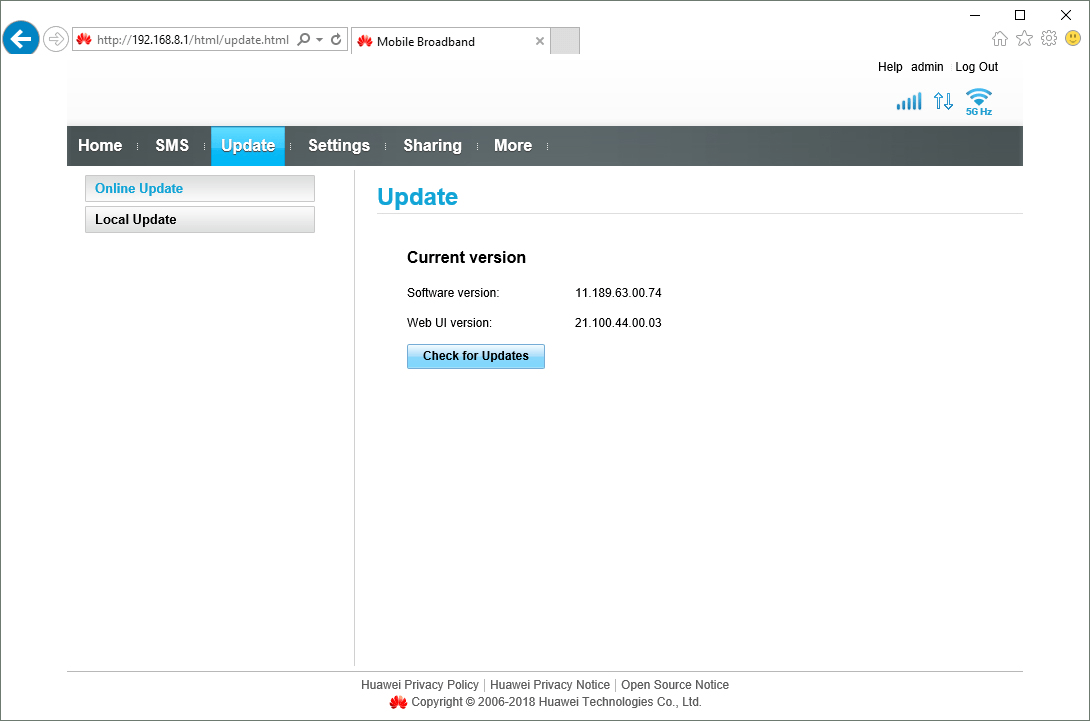The height and width of the screenshot is (721, 1090).
Task: Switch to the Settings tab
Action: click(338, 145)
